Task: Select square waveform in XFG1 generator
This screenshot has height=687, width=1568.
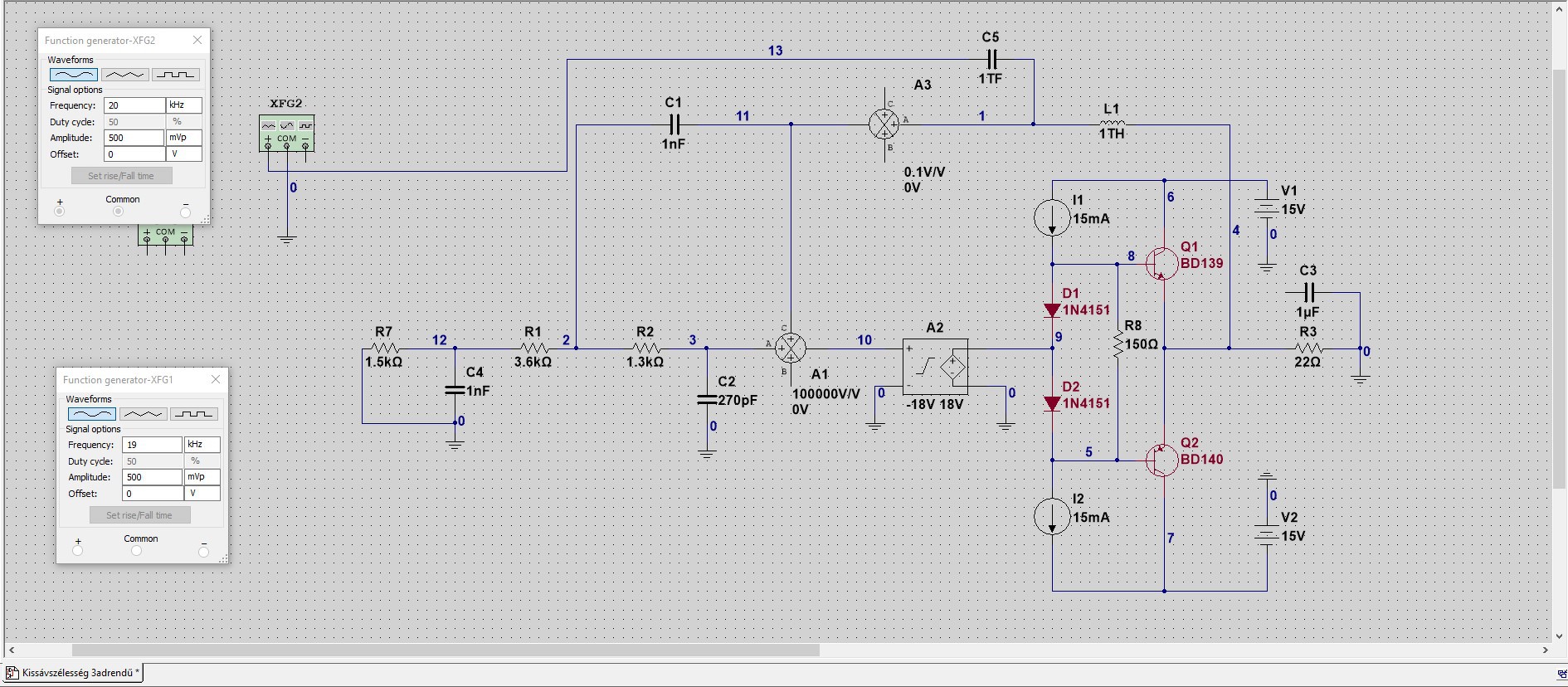Action: click(x=194, y=414)
